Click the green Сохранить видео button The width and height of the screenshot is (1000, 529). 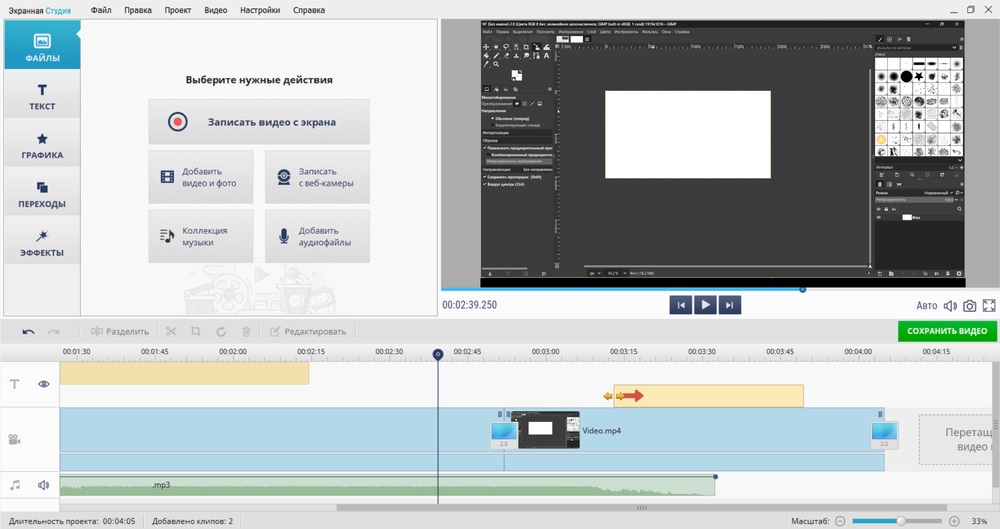pyautogui.click(x=947, y=331)
